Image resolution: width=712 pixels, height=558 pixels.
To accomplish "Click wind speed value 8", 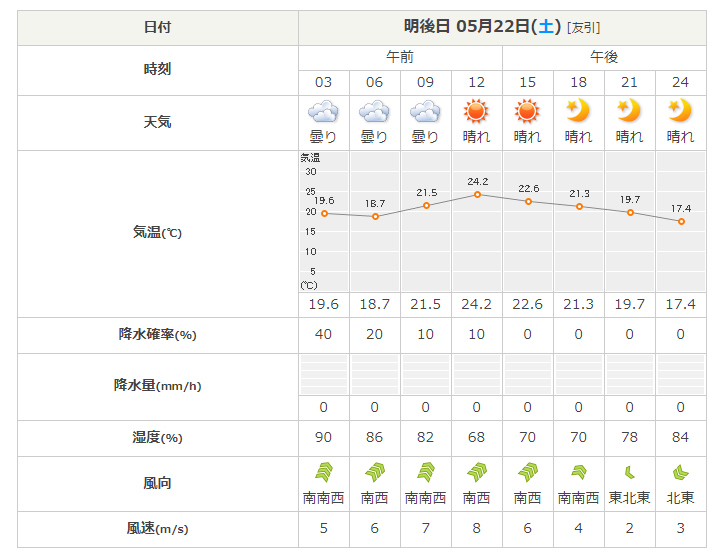I will point(476,528).
